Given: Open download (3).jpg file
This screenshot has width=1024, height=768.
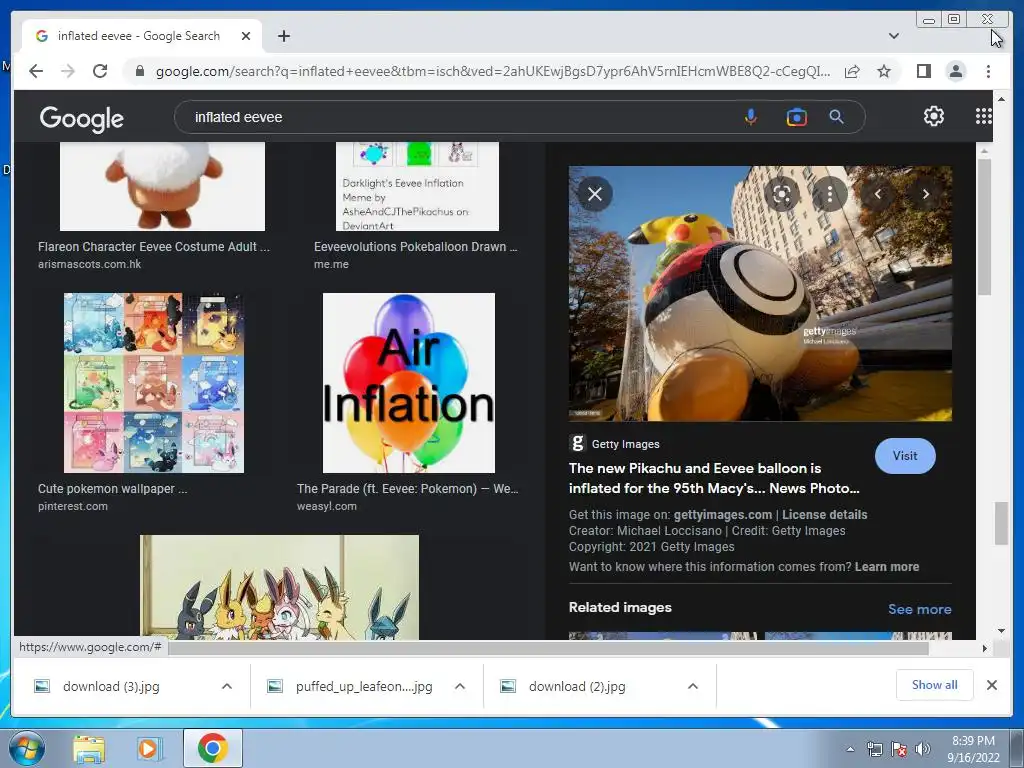Looking at the screenshot, I should coord(111,686).
